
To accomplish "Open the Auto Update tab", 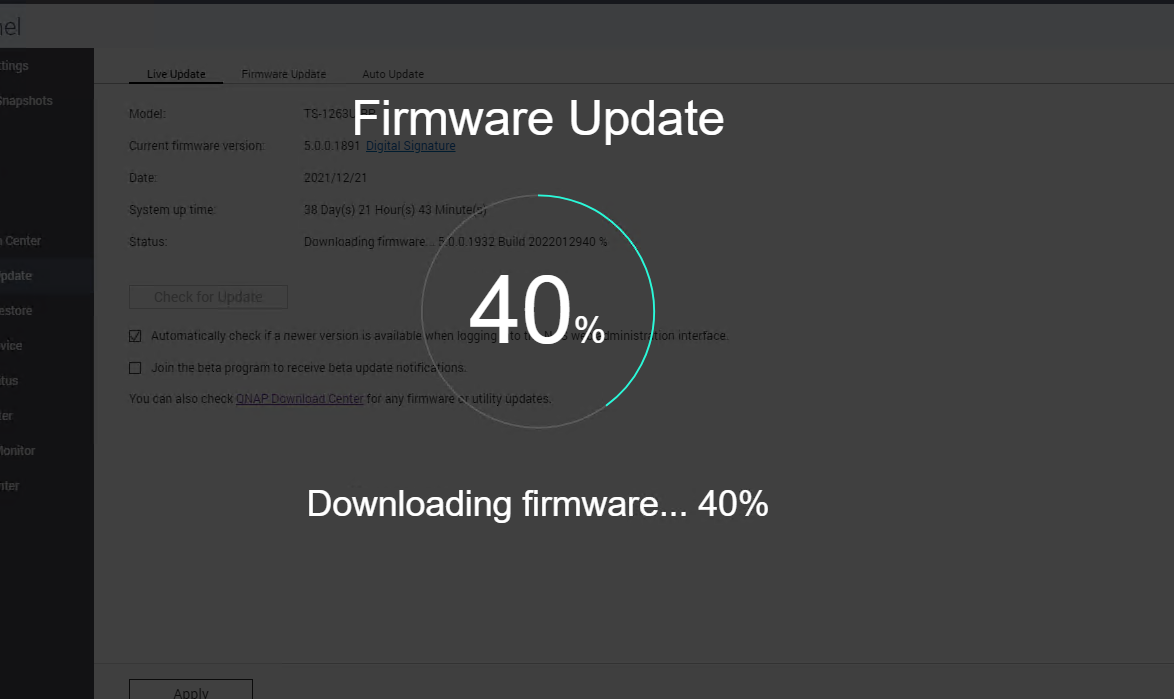I will [x=393, y=74].
